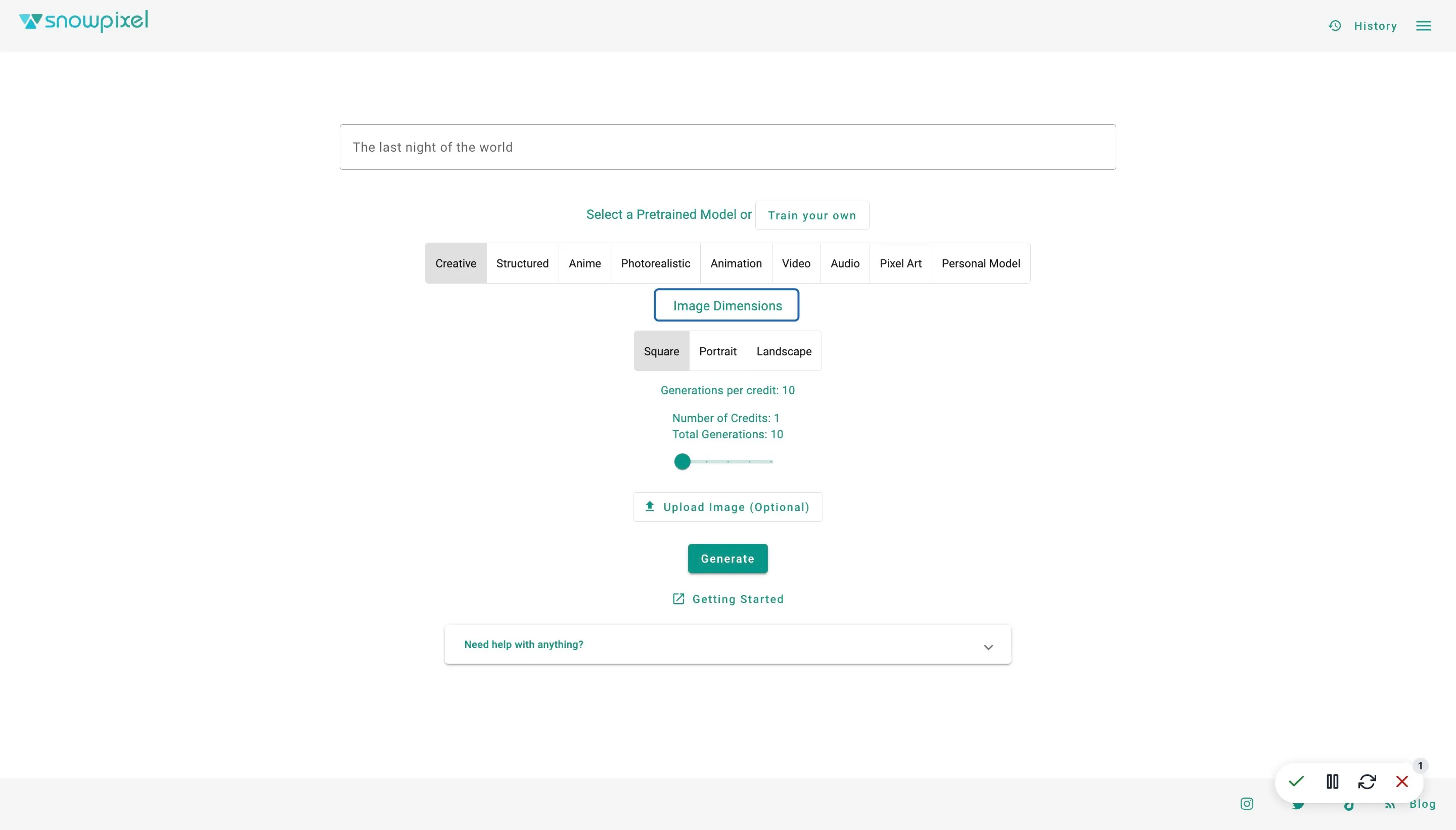Select the Portrait dimension option
The width and height of the screenshot is (1456, 830).
pyautogui.click(x=718, y=351)
